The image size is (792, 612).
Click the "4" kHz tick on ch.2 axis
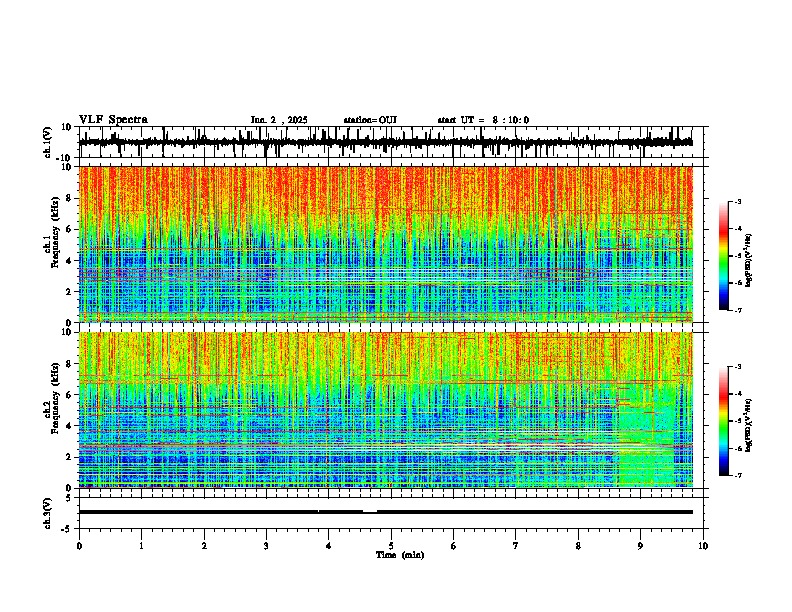(70, 426)
